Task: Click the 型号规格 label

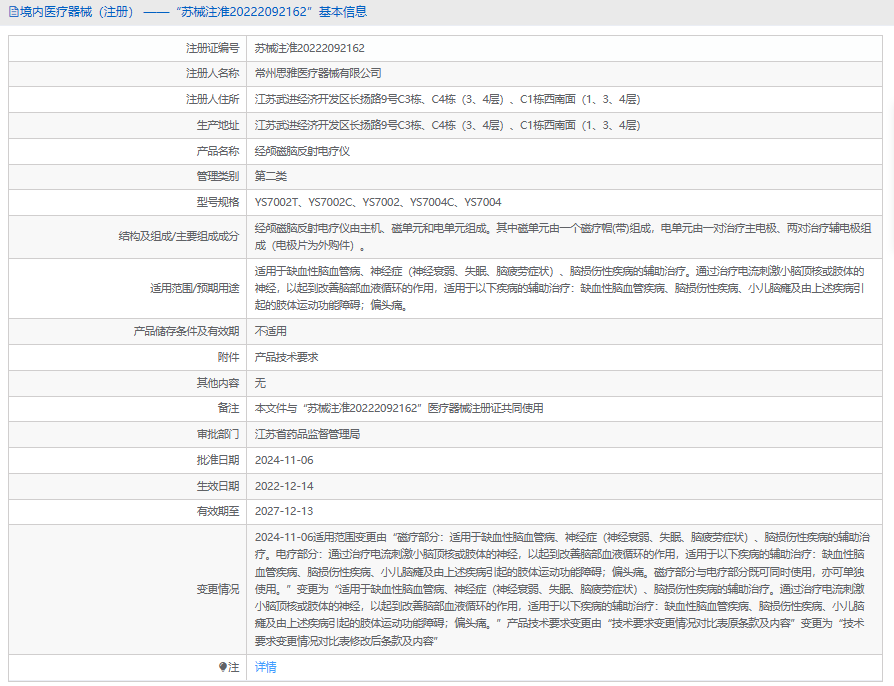Action: click(x=218, y=202)
